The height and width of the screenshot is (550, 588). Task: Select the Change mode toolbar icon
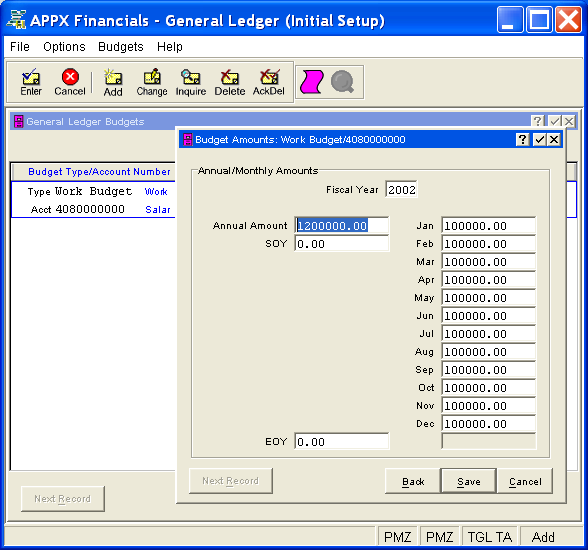(152, 82)
